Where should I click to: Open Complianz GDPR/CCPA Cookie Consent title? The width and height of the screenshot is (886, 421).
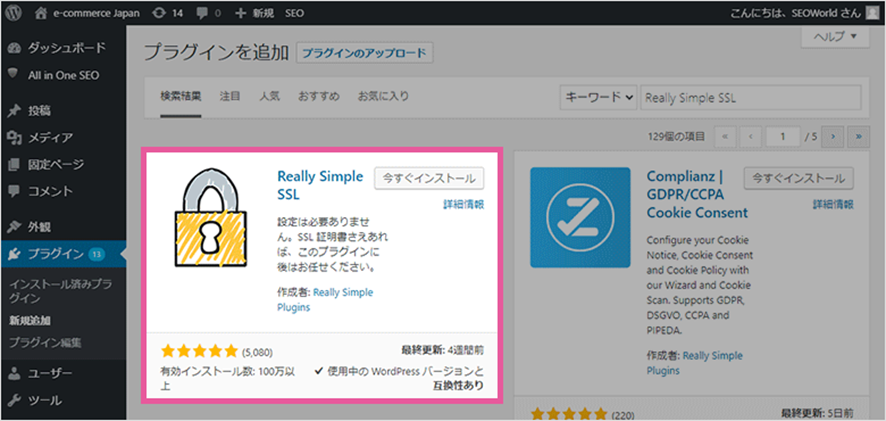pyautogui.click(x=697, y=195)
